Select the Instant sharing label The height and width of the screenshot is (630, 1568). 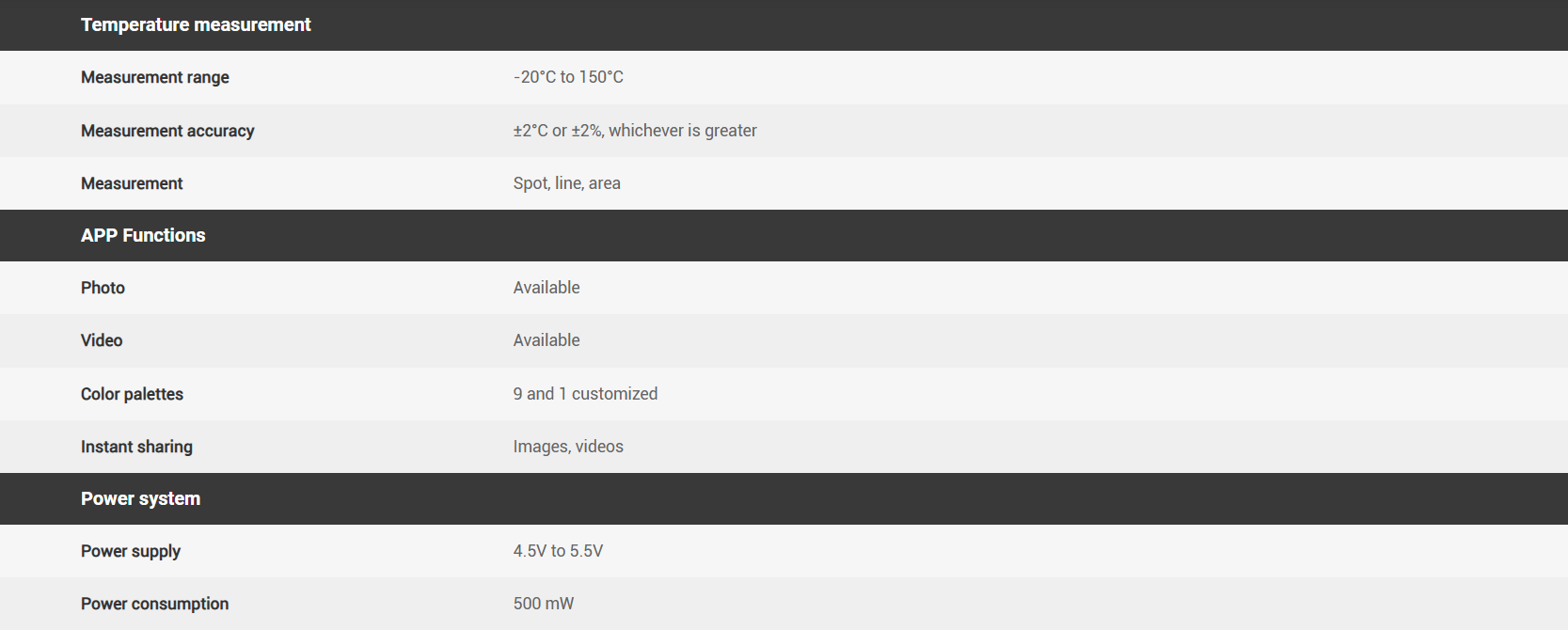(136, 448)
